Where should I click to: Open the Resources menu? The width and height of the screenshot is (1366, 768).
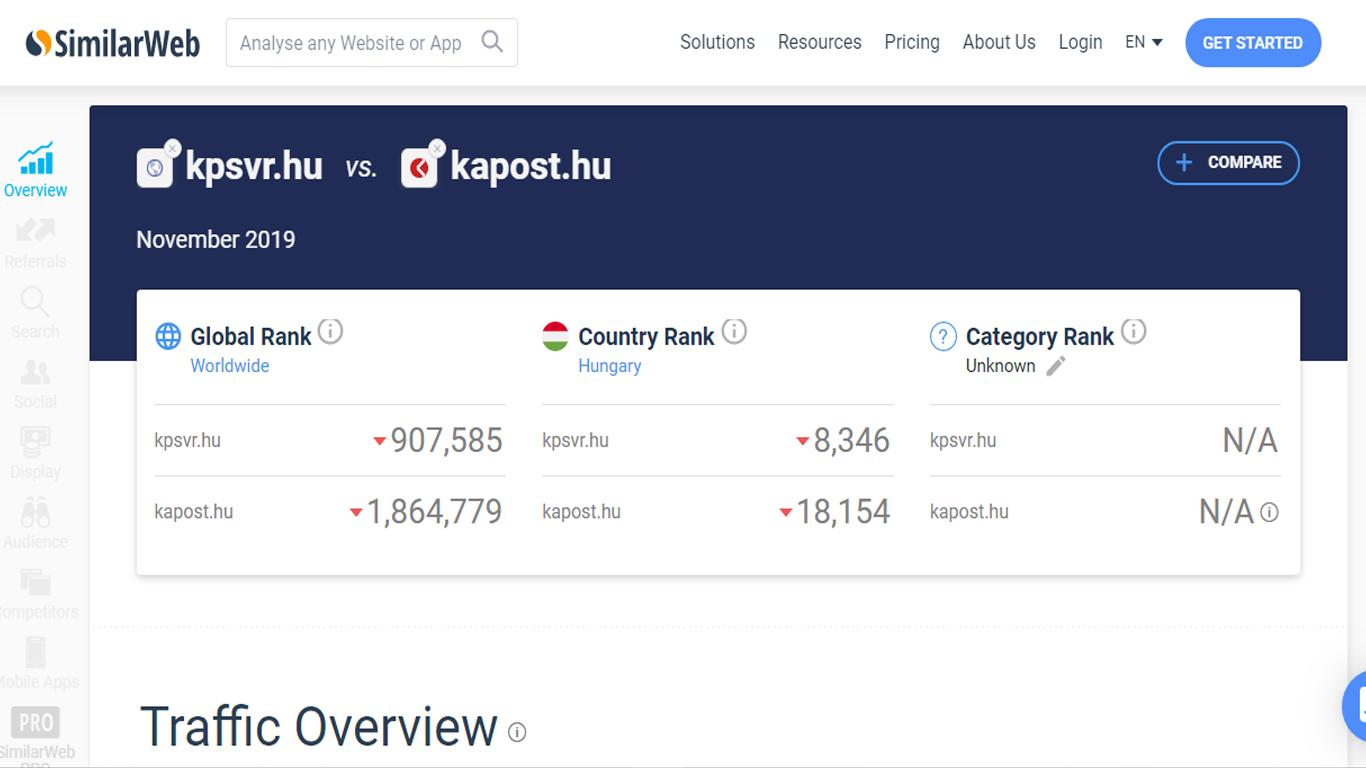(x=820, y=42)
